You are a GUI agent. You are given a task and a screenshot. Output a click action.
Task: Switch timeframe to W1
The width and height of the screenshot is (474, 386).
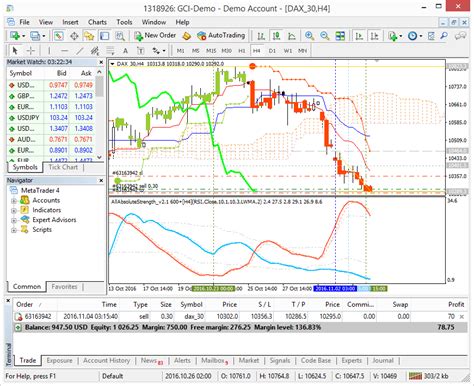click(x=288, y=51)
